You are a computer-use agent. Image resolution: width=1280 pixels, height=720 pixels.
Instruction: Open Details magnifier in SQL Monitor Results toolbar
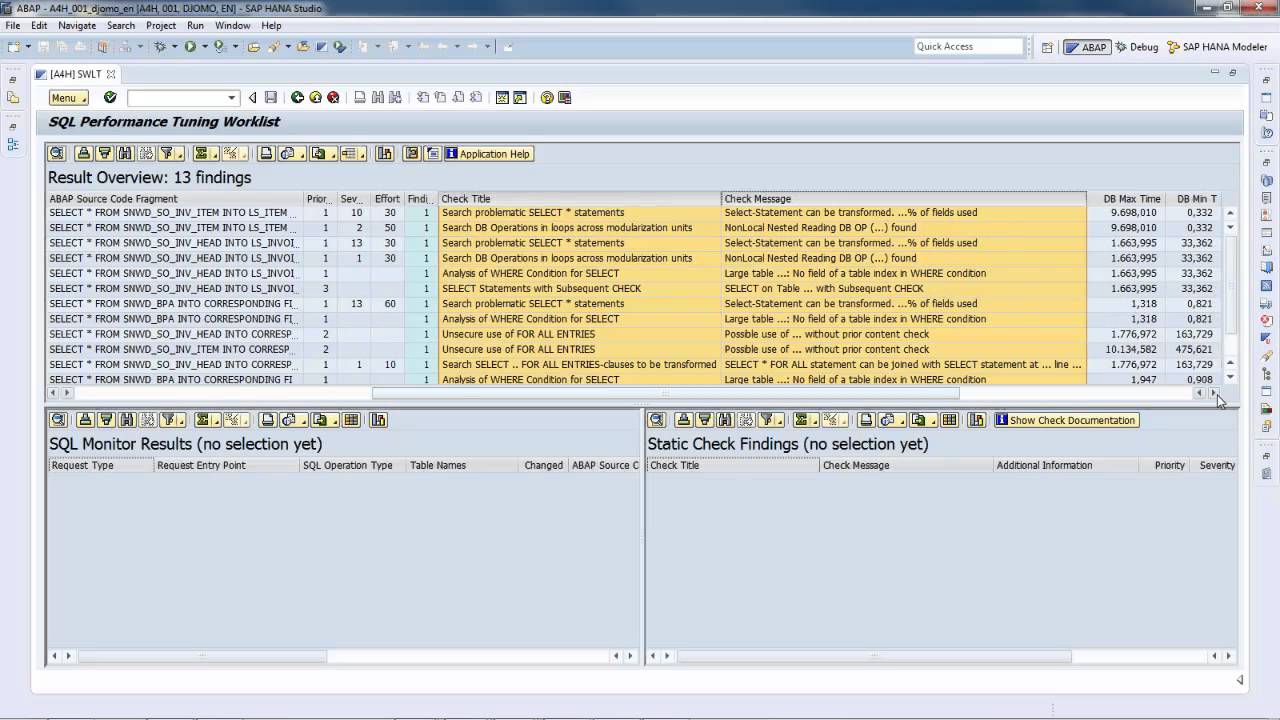57,420
